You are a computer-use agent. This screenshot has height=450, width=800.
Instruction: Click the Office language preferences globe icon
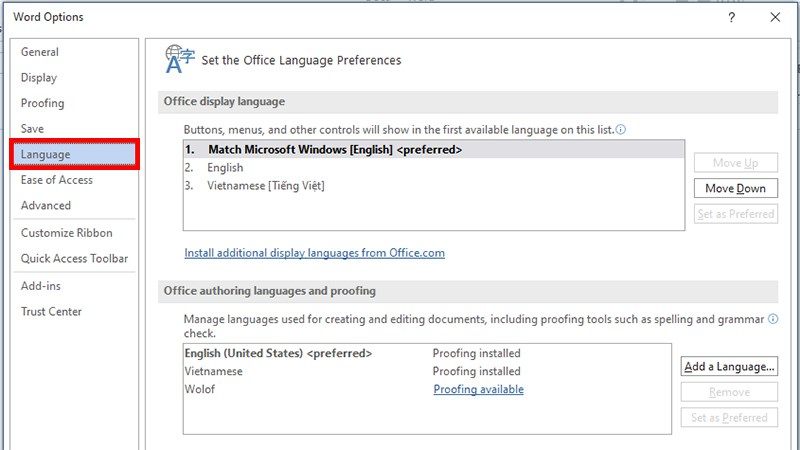[179, 59]
